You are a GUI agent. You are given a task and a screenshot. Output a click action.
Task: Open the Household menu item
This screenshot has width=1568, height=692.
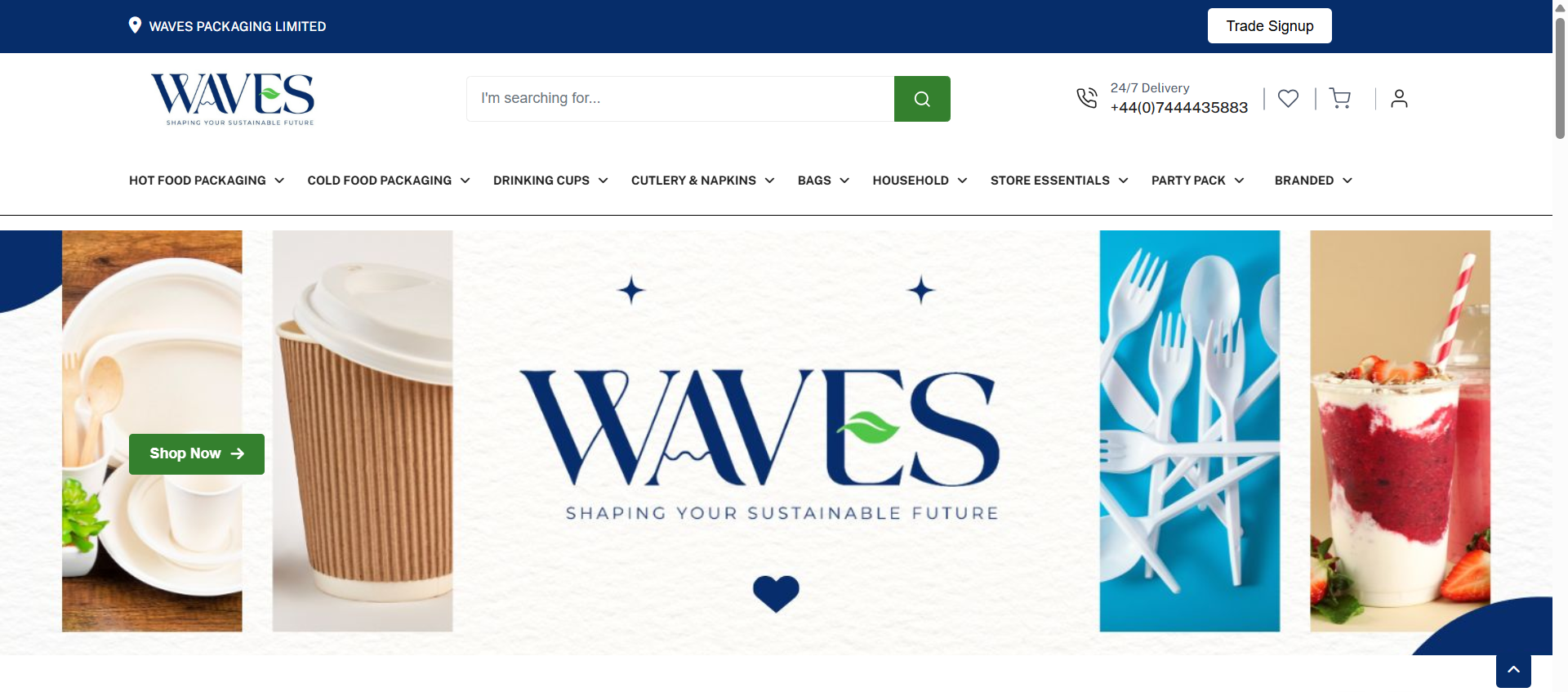click(x=920, y=181)
